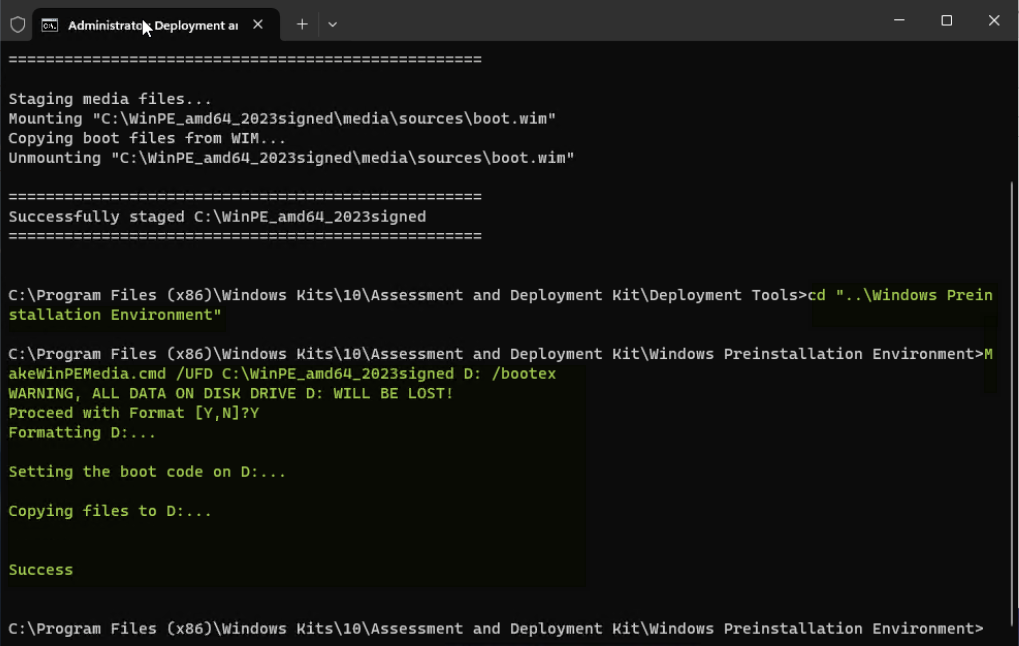Open a new terminal tab with plus

click(x=302, y=25)
